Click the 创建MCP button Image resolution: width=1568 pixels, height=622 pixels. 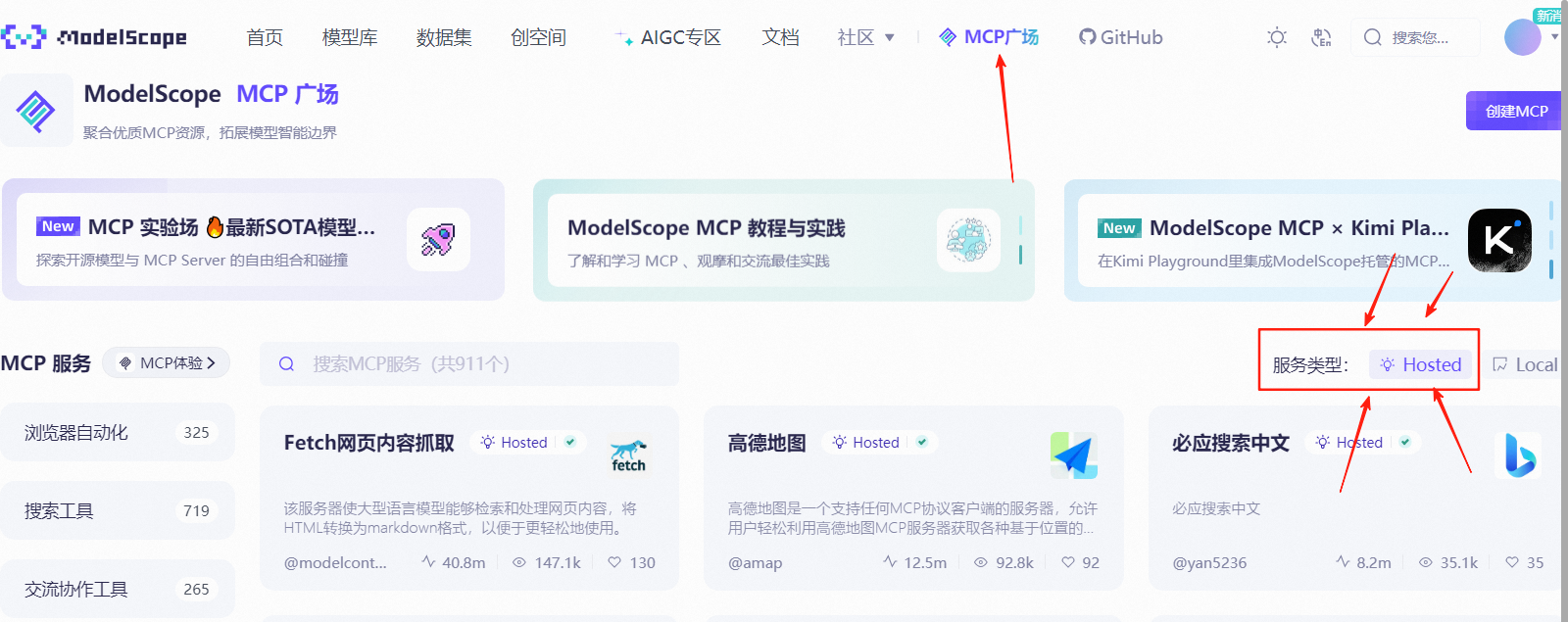[1515, 111]
